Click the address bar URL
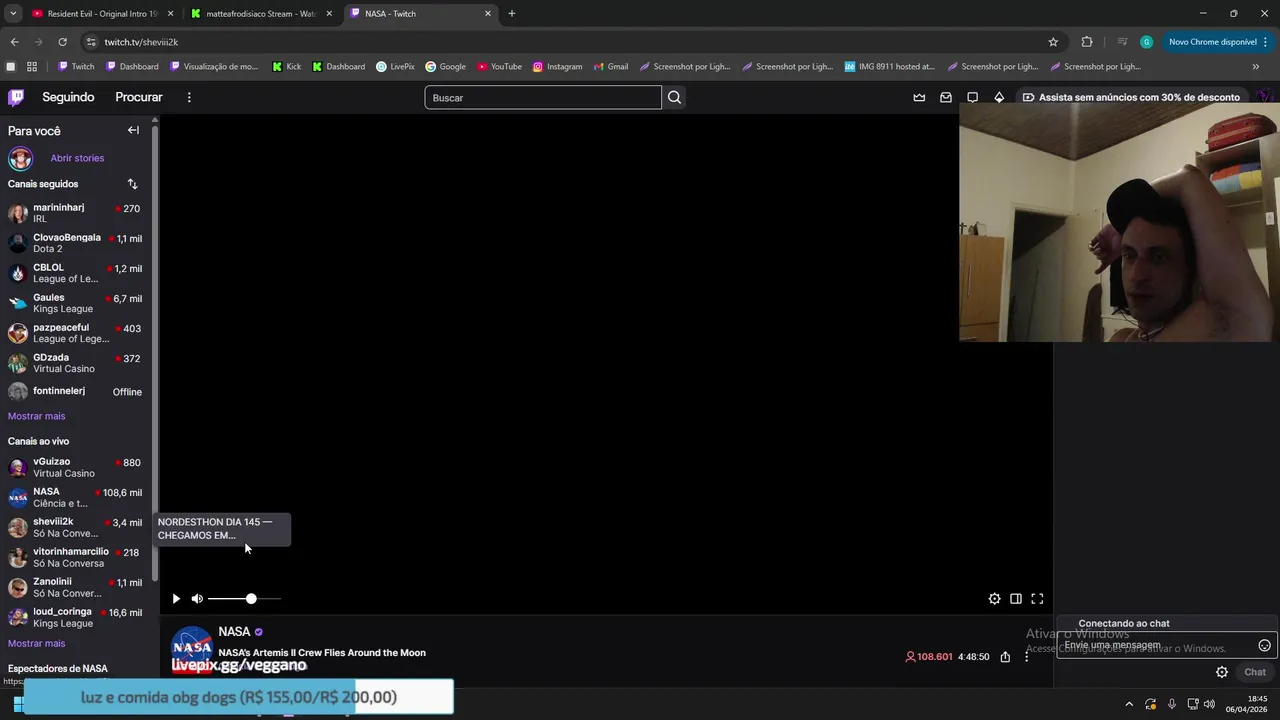Screen dimensions: 1280x720 click(141, 42)
